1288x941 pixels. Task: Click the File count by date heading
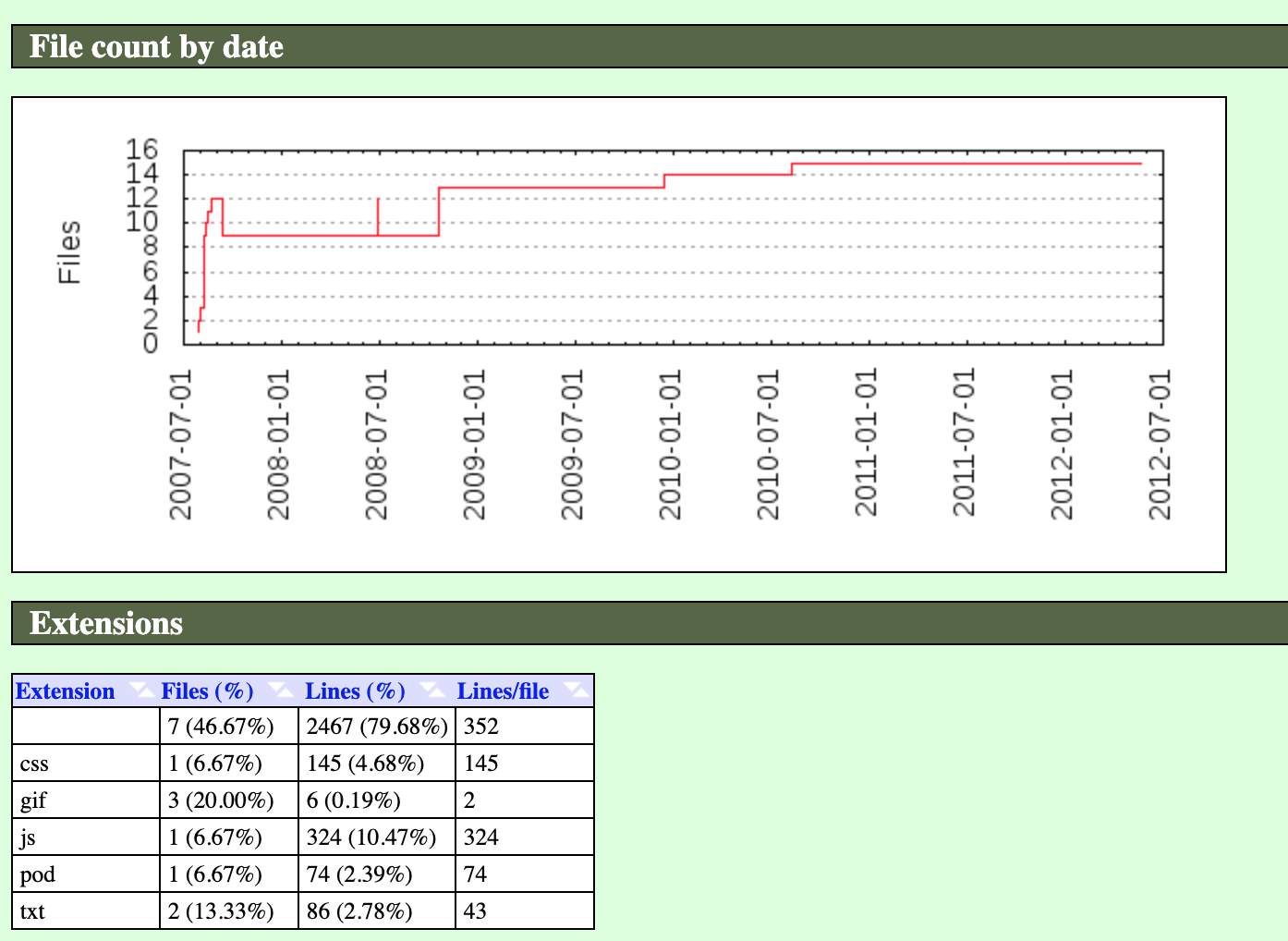pos(156,47)
